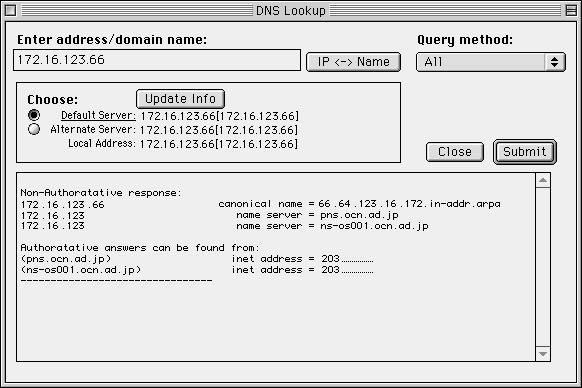Click the address/domain name input field
Screen dimensions: 582x388
click(157, 60)
